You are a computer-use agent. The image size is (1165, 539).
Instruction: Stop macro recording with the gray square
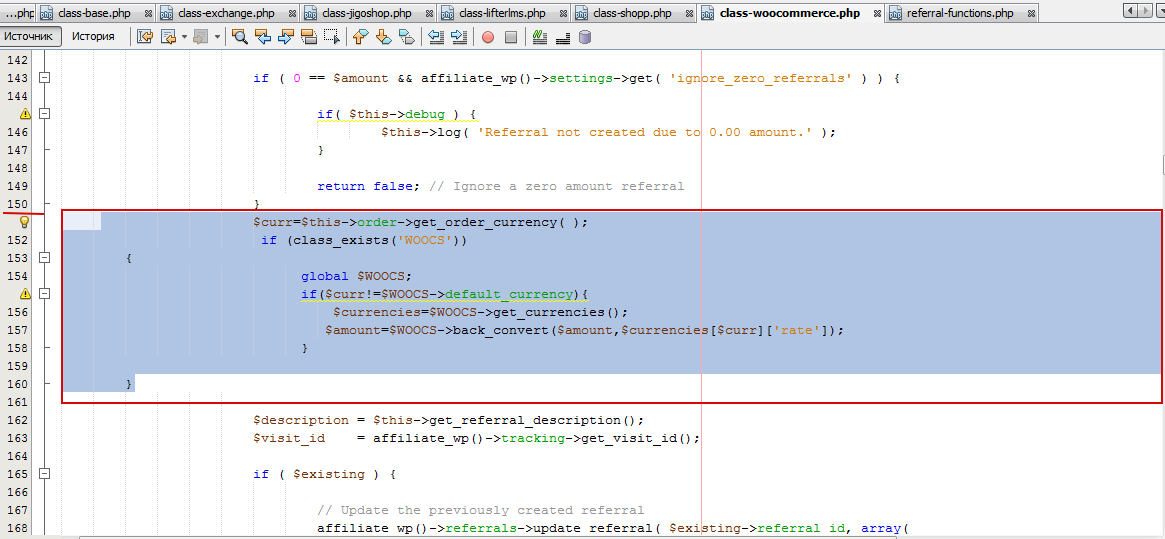tap(510, 36)
